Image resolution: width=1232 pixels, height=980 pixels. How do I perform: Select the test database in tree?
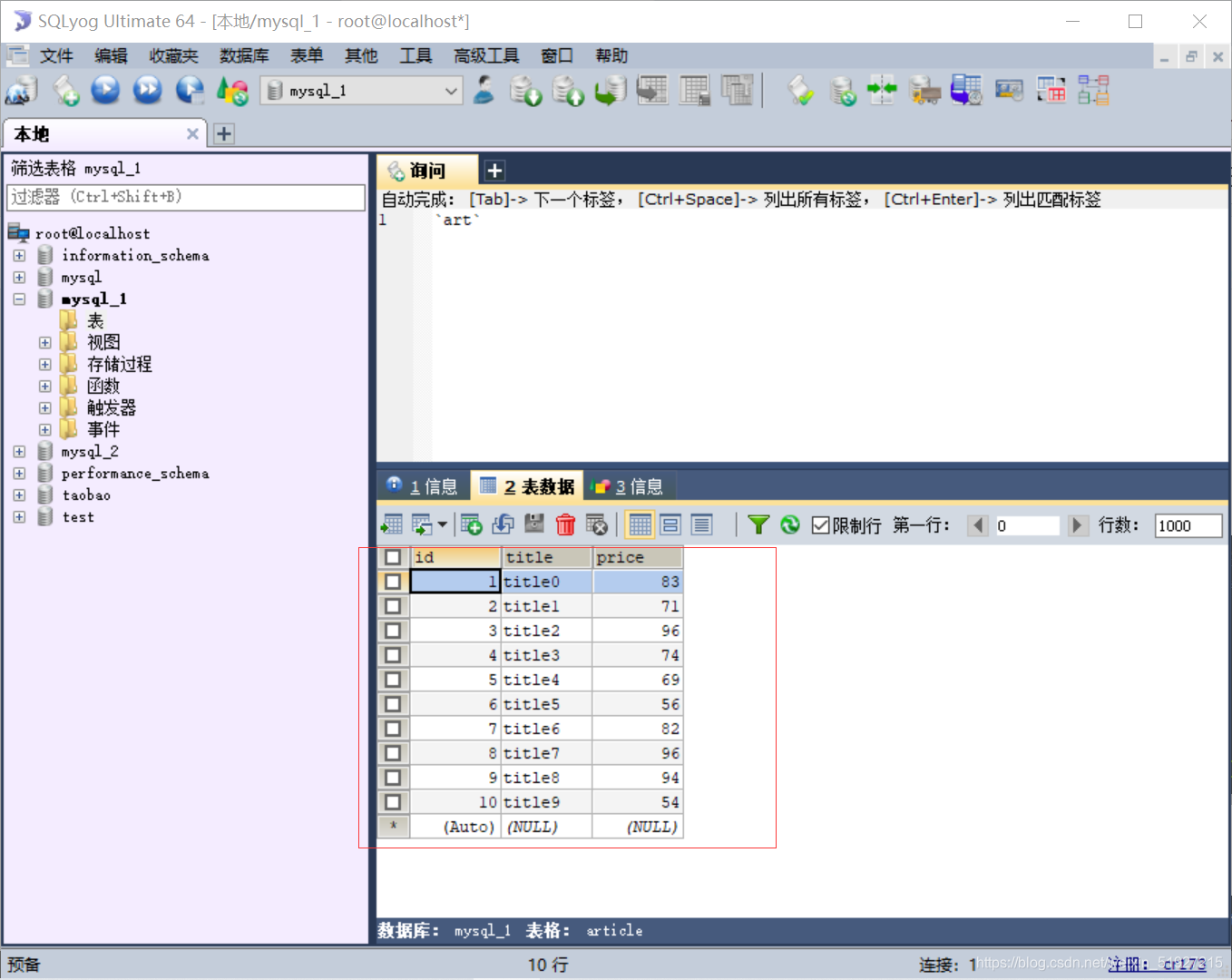(x=78, y=517)
